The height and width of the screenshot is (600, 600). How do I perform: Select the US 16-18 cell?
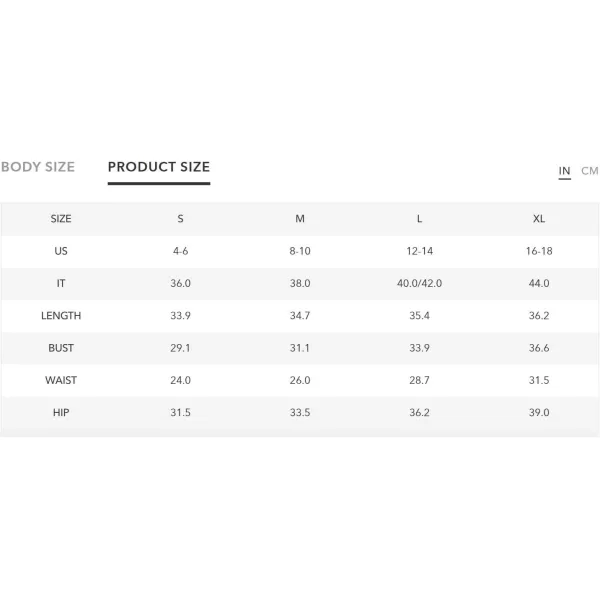coord(539,251)
